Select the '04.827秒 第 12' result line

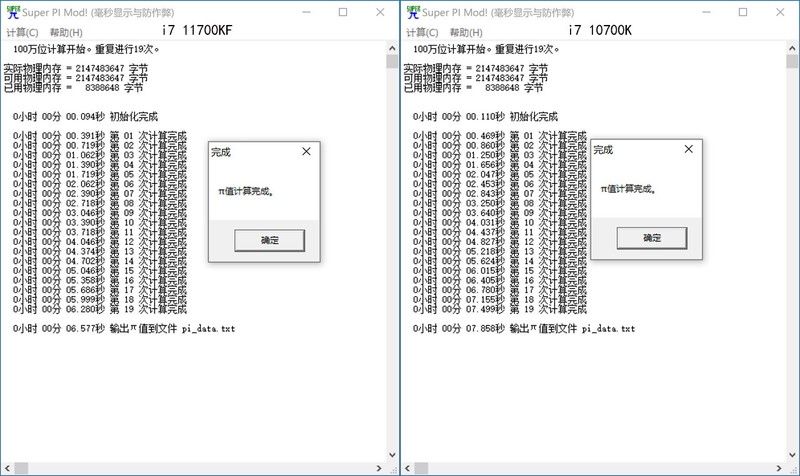(499, 242)
